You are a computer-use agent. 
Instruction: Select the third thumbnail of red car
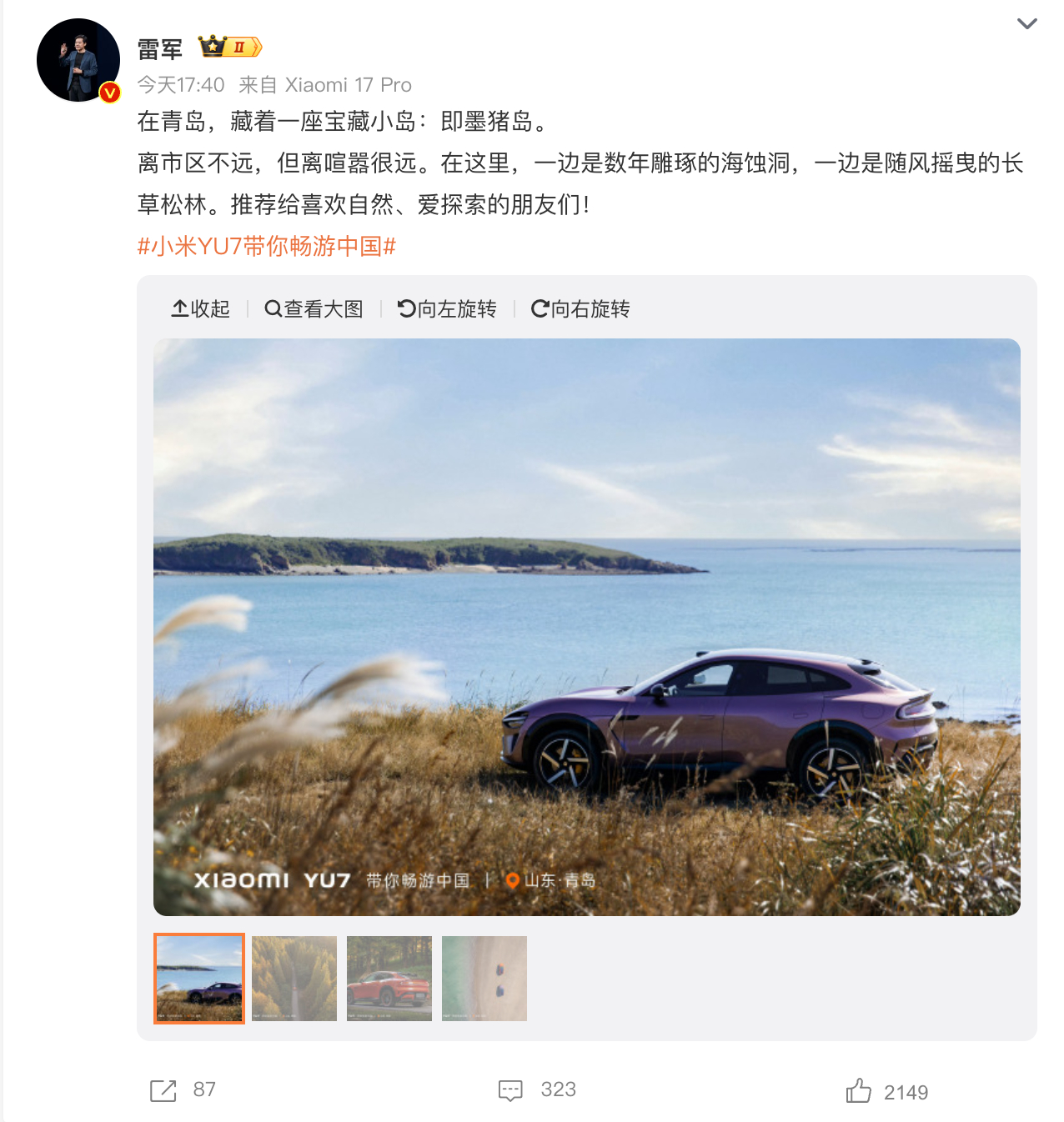click(x=389, y=979)
